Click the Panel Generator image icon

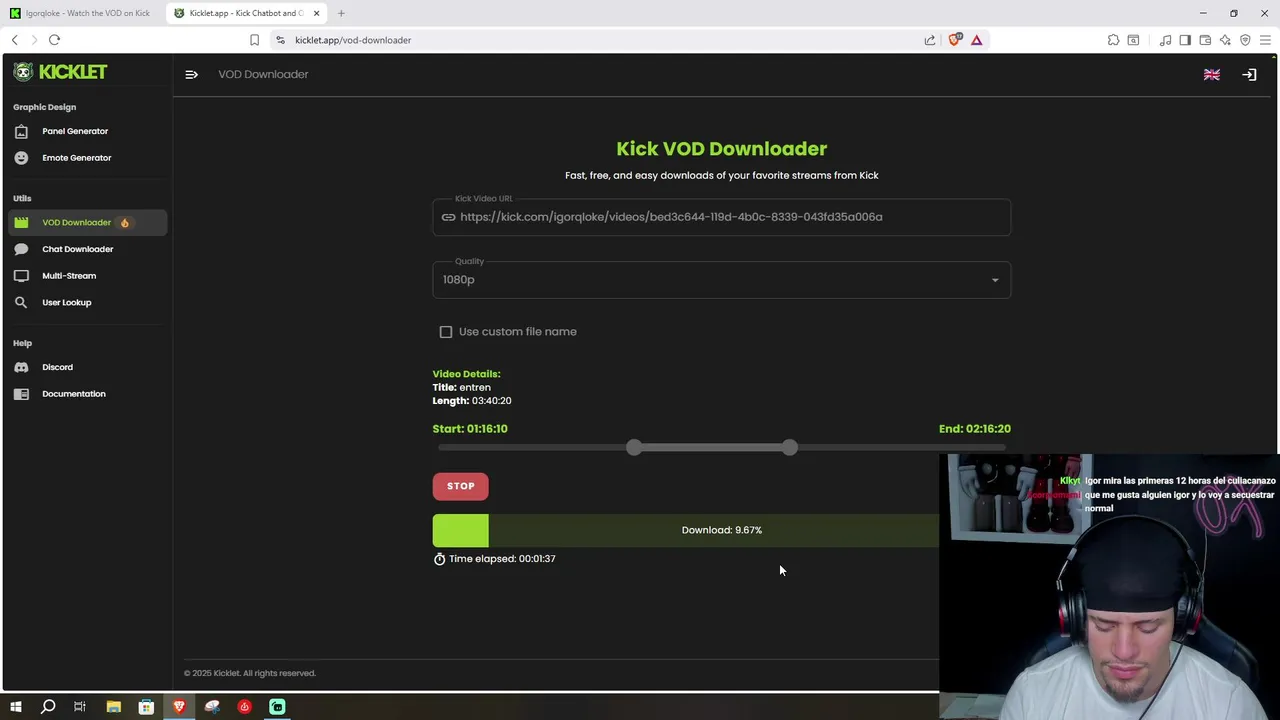[x=21, y=131]
